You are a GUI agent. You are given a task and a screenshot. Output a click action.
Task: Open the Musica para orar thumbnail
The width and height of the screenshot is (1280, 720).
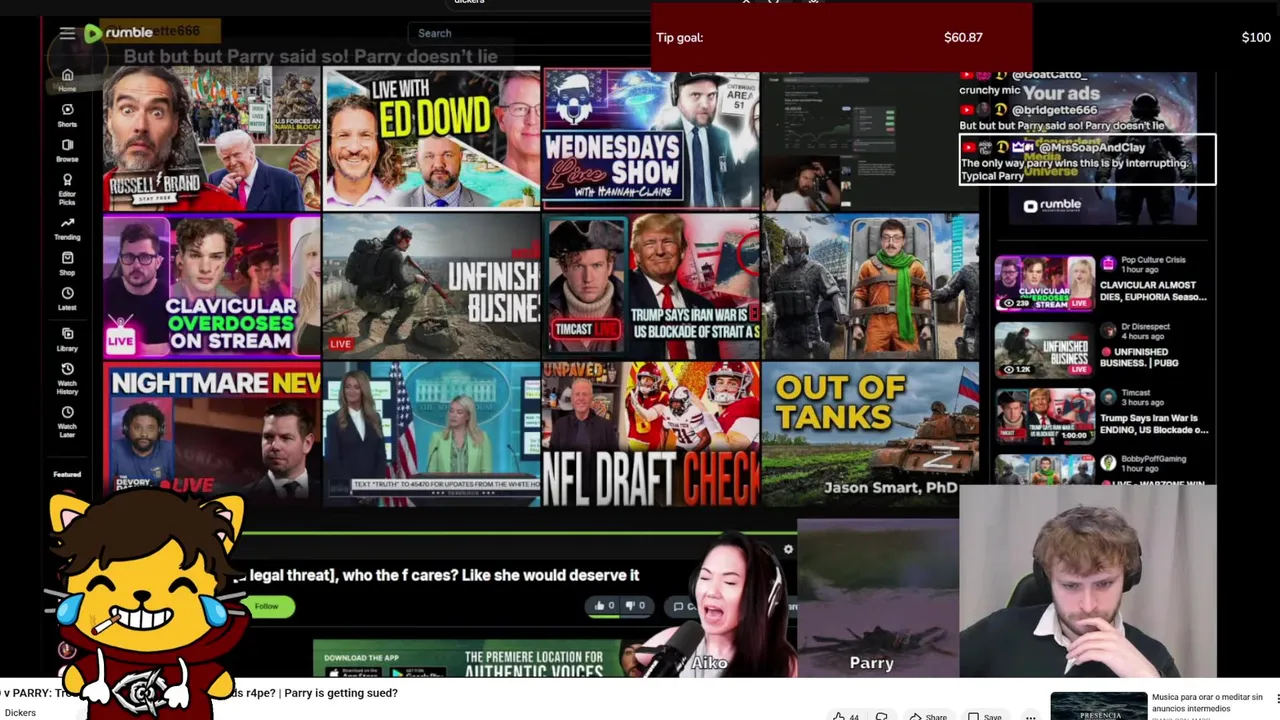coord(1098,706)
